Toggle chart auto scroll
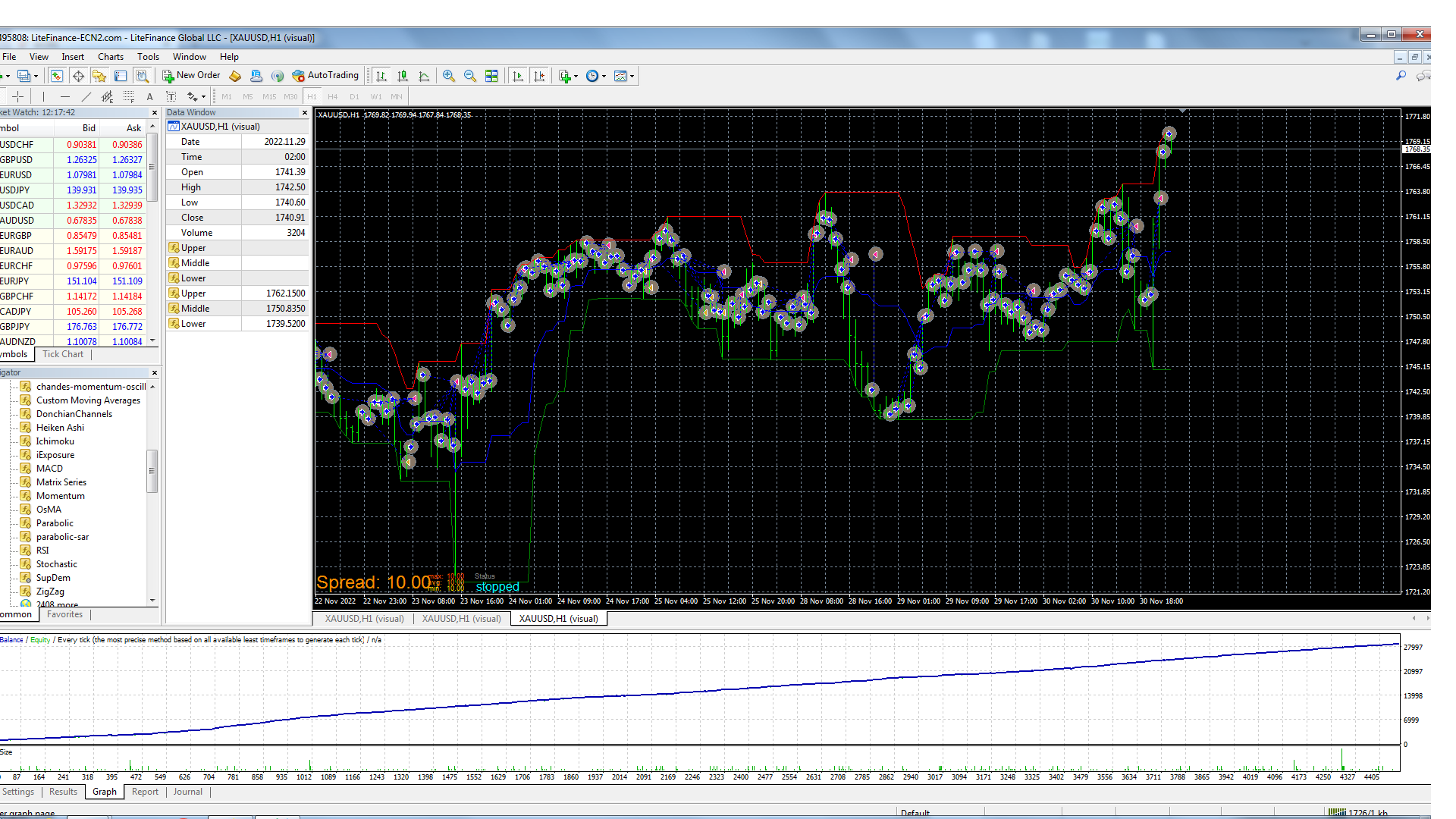1456x819 pixels. coord(518,76)
